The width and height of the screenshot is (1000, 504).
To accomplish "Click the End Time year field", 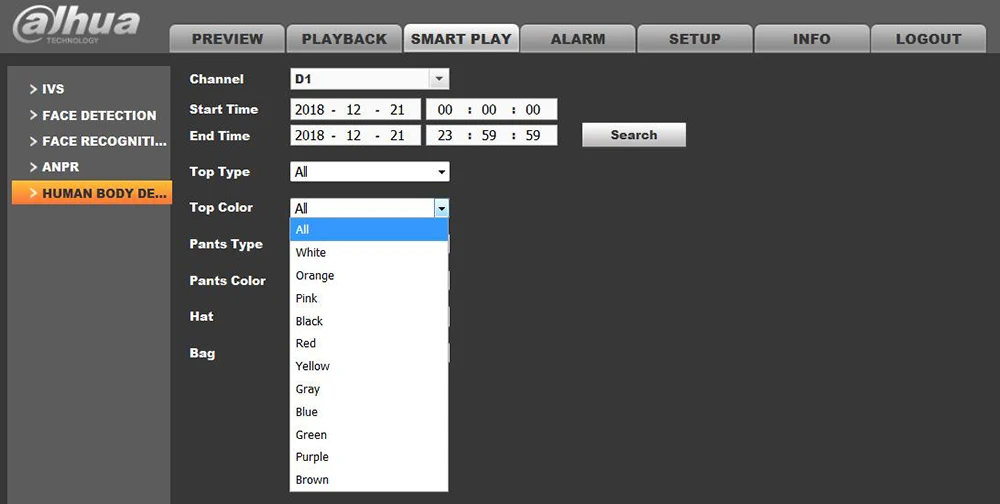I will [309, 135].
